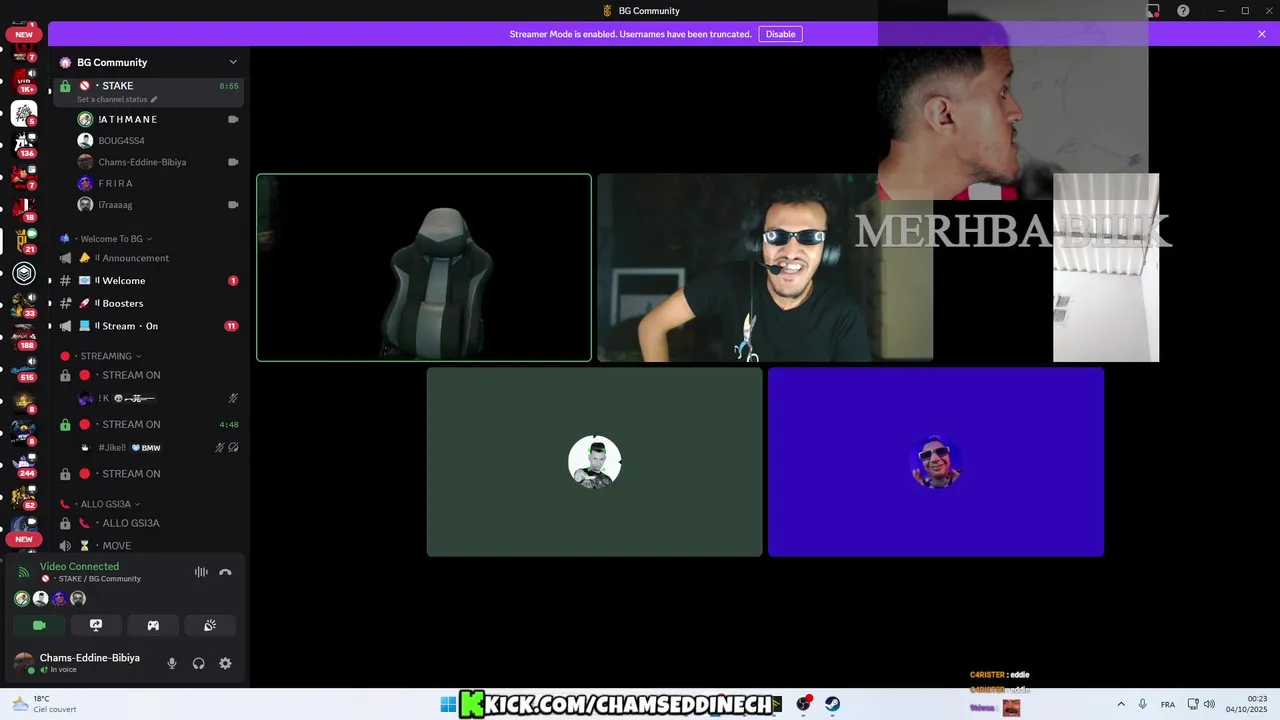The image size is (1280, 720).
Task: Dismiss the Streamer Mode banner
Action: click(x=1262, y=34)
